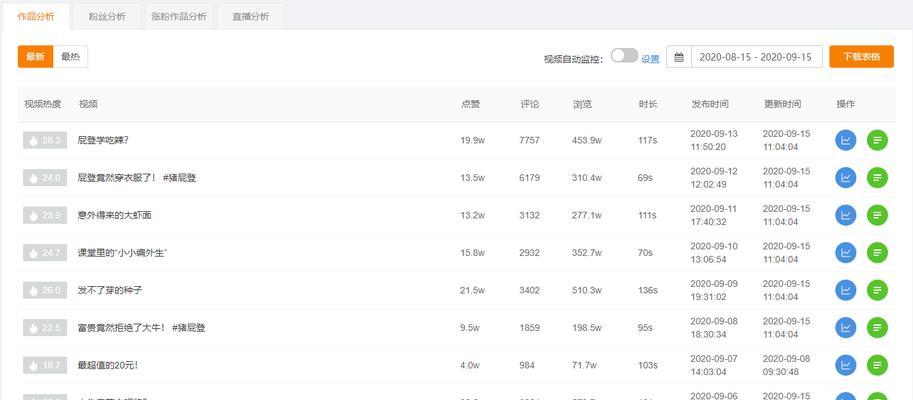Click video title 屁登学吃辣?
913x400 pixels.
[x=103, y=140]
